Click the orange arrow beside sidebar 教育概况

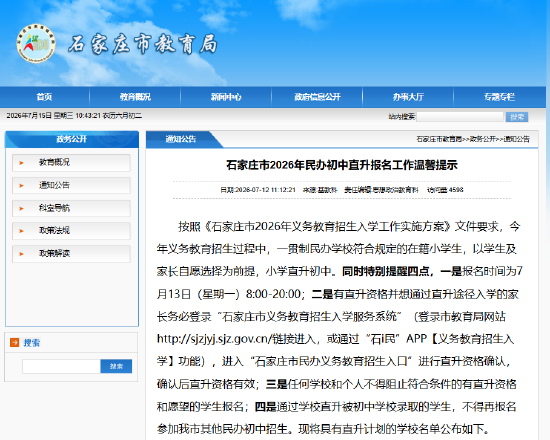21,163
